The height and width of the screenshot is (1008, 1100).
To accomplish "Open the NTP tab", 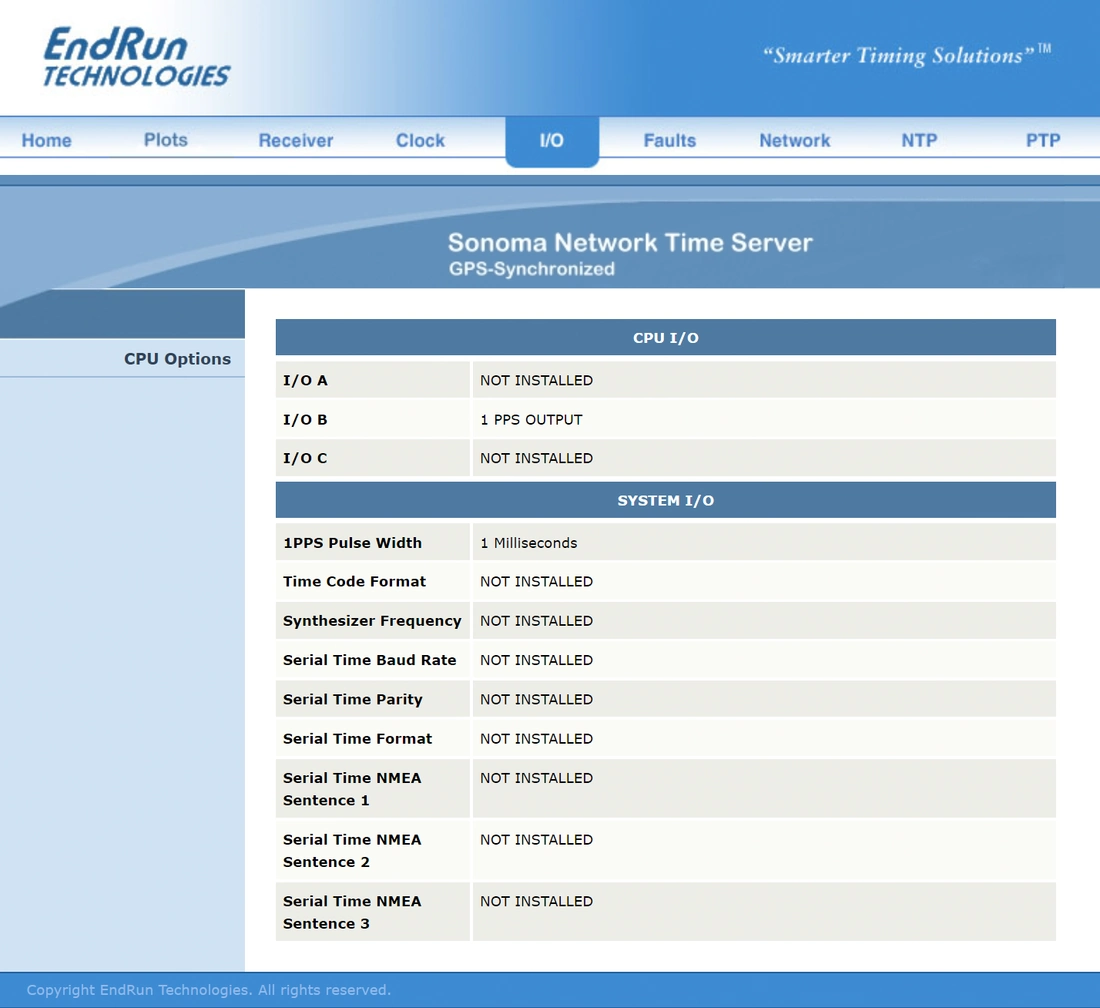I will 919,140.
